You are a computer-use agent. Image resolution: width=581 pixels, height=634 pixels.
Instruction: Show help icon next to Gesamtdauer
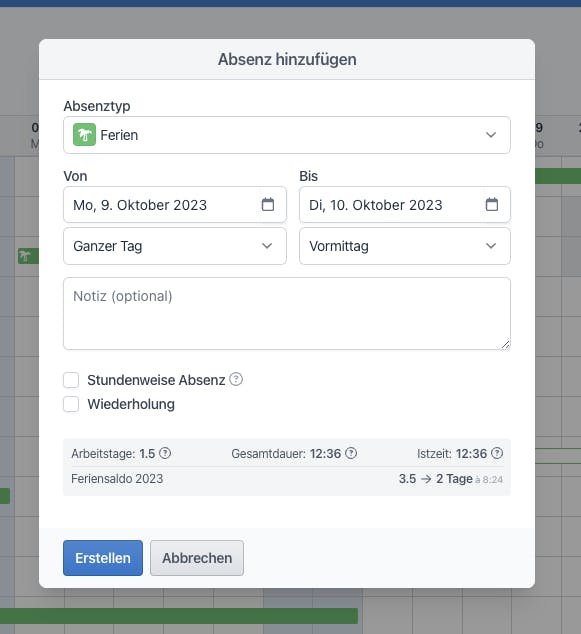[x=351, y=453]
